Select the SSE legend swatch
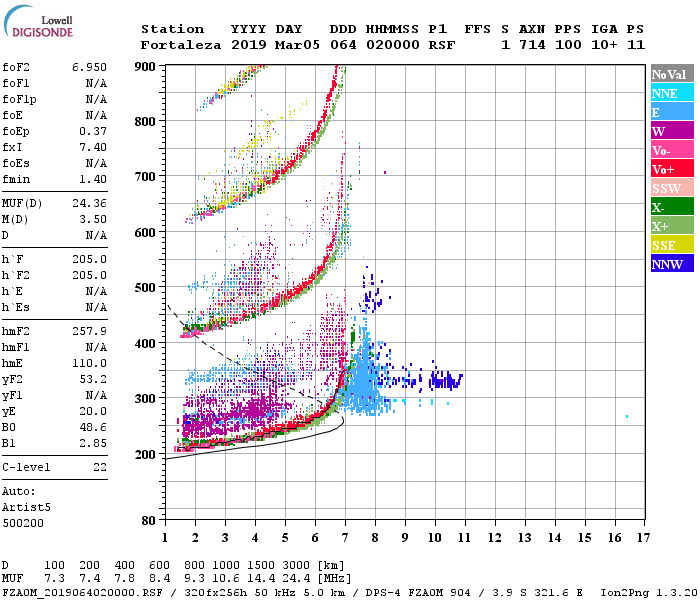700x600 pixels. [x=672, y=245]
